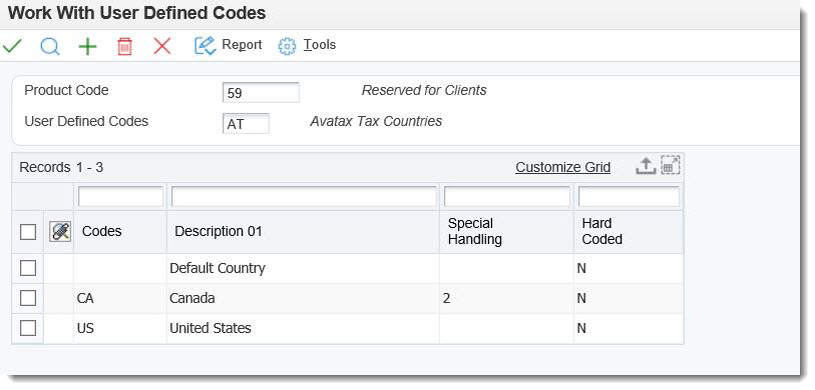Click the red X Close icon
Image resolution: width=815 pixels, height=390 pixels.
[x=162, y=46]
